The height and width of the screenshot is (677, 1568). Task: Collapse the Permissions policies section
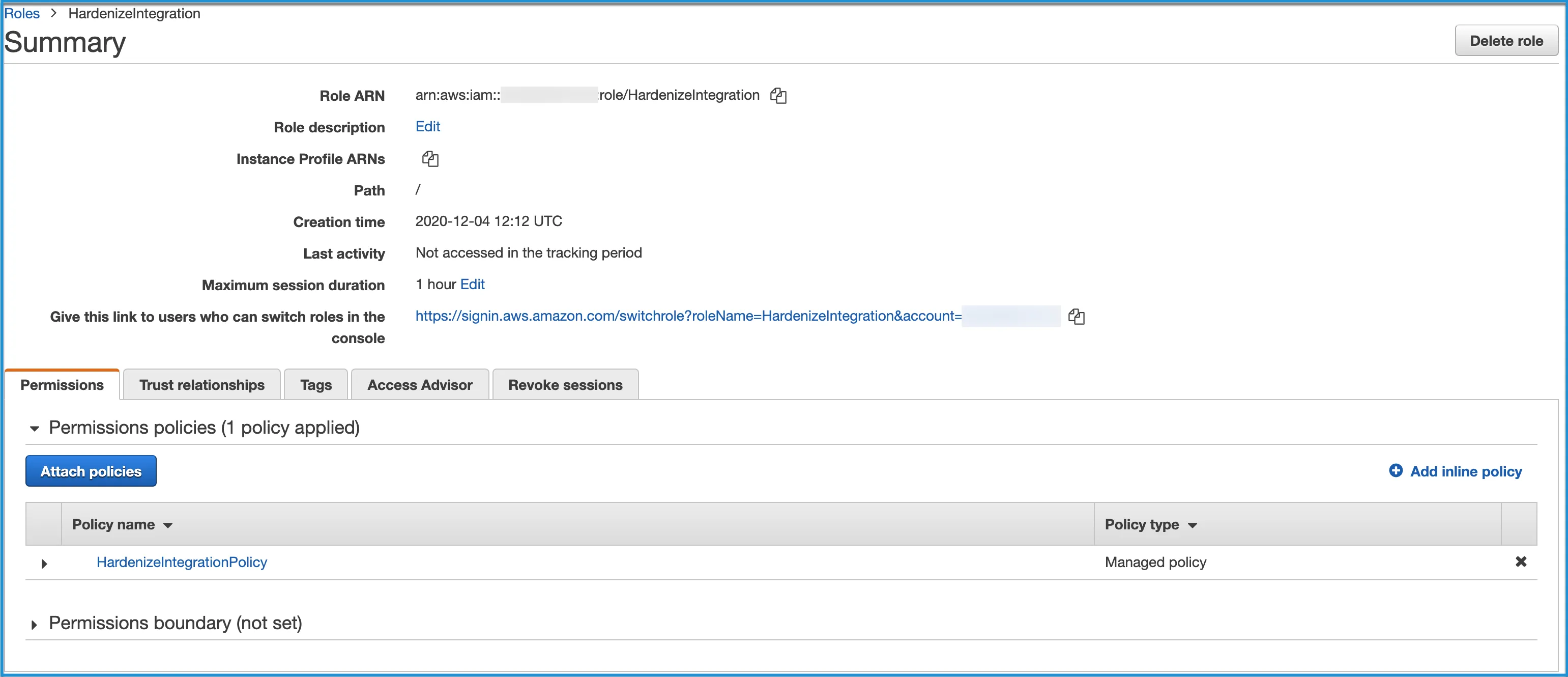35,429
